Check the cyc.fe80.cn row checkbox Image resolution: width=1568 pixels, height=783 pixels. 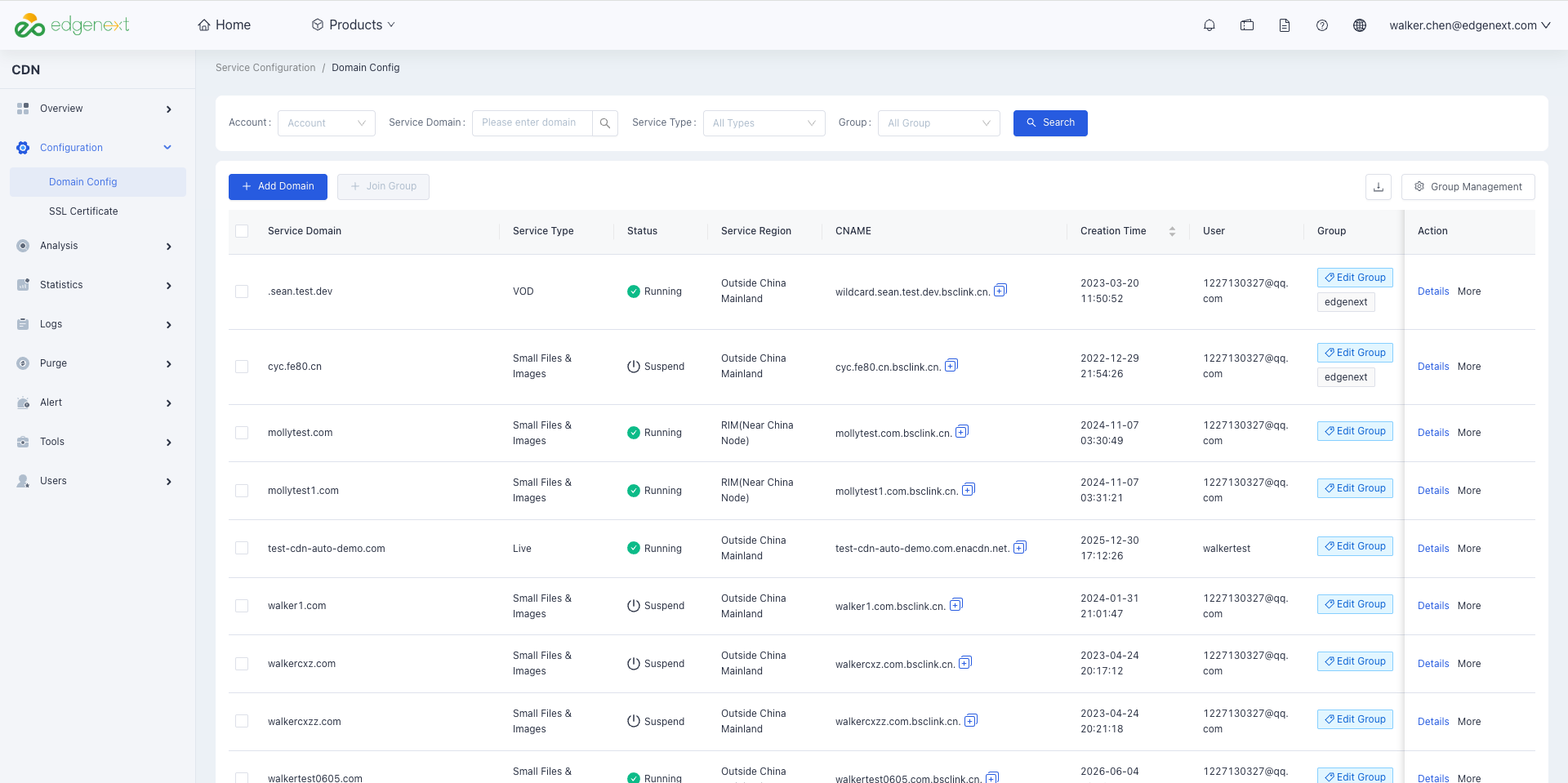coord(242,367)
